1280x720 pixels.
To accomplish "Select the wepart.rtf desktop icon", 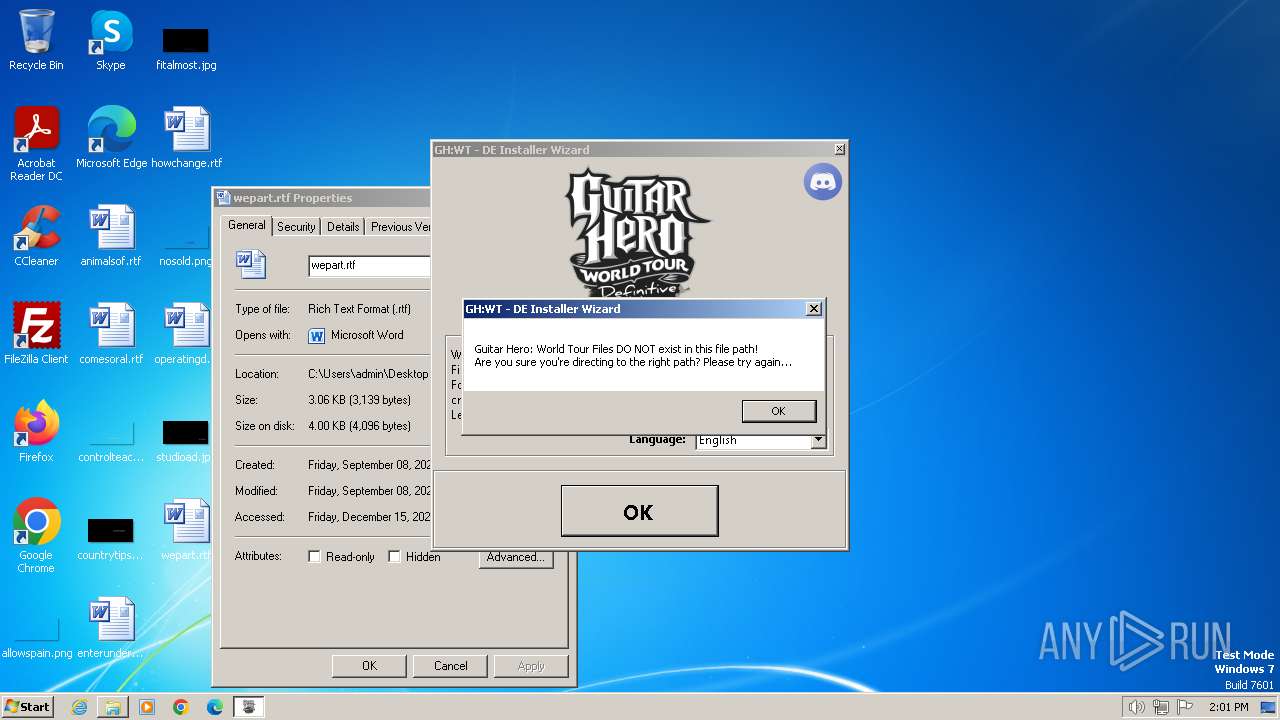I will 186,529.
